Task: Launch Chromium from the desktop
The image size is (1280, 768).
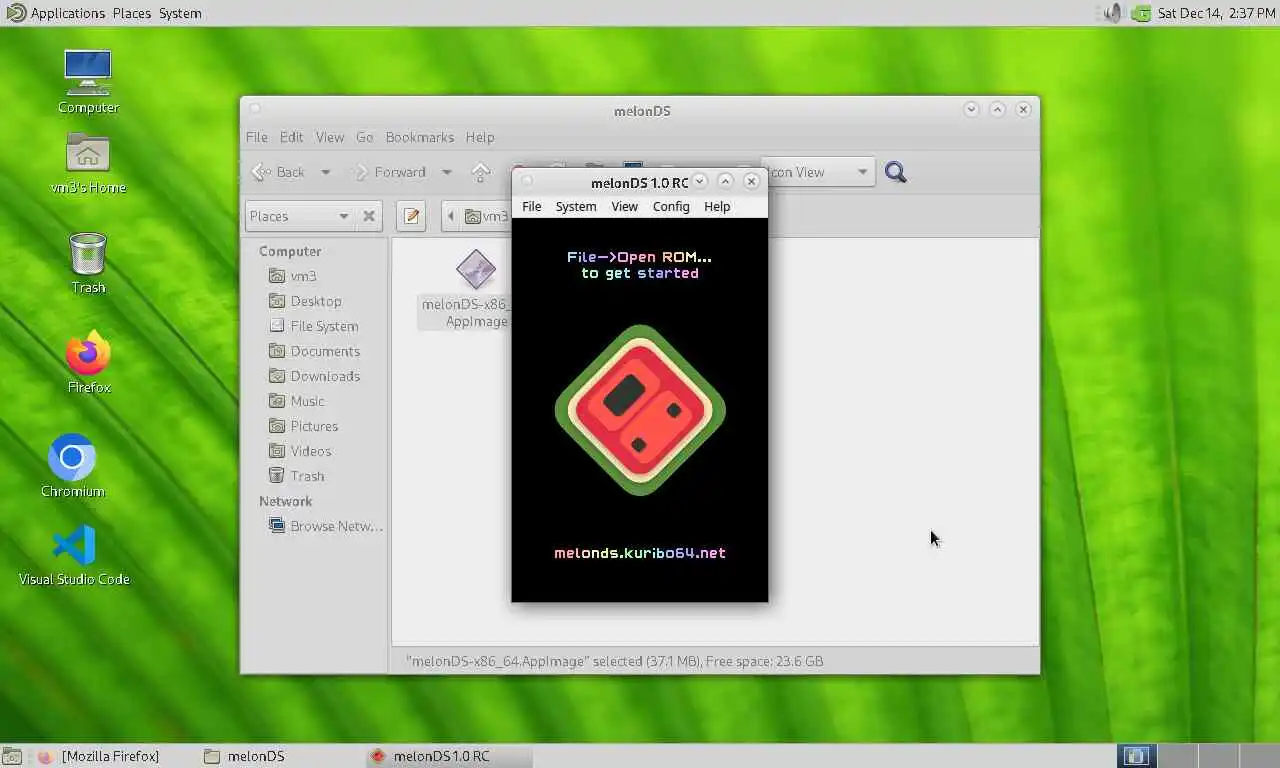Action: coord(72,466)
